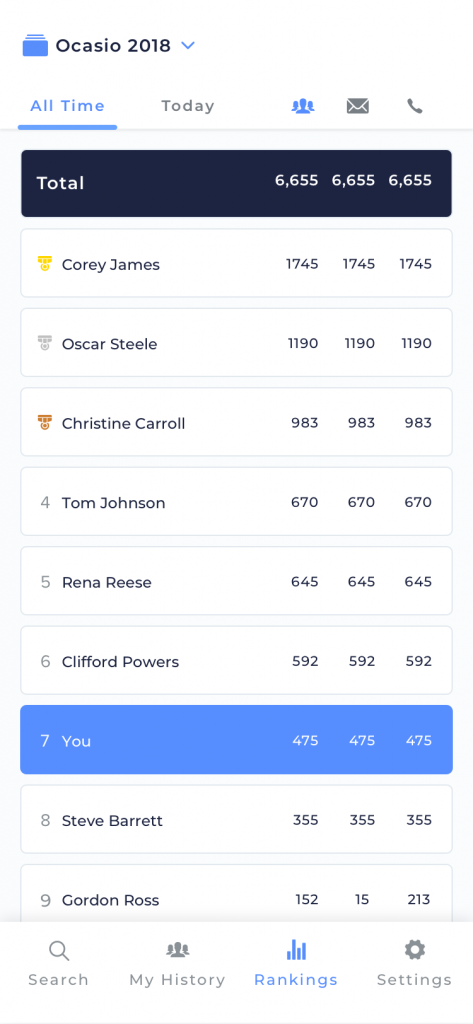Screen dimensions: 473x1024
Task: Switch to the Today tab
Action: pos(188,106)
